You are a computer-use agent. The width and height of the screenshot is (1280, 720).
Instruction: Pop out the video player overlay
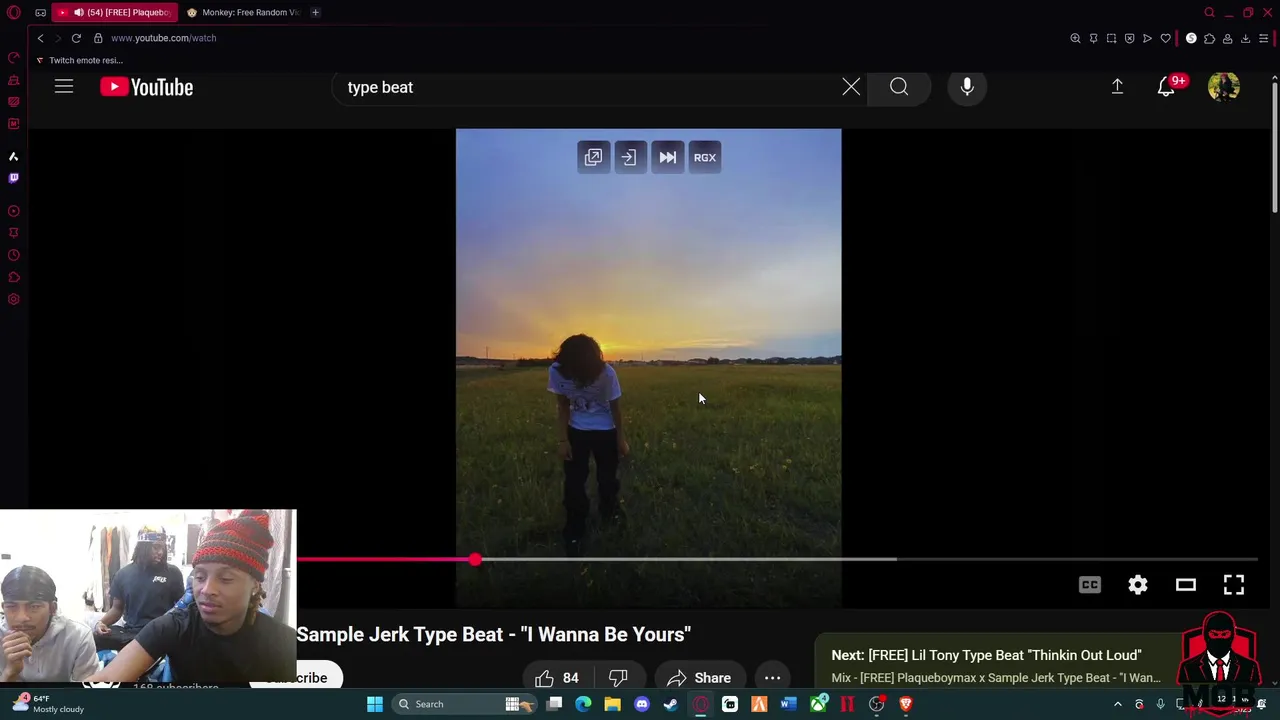point(593,157)
